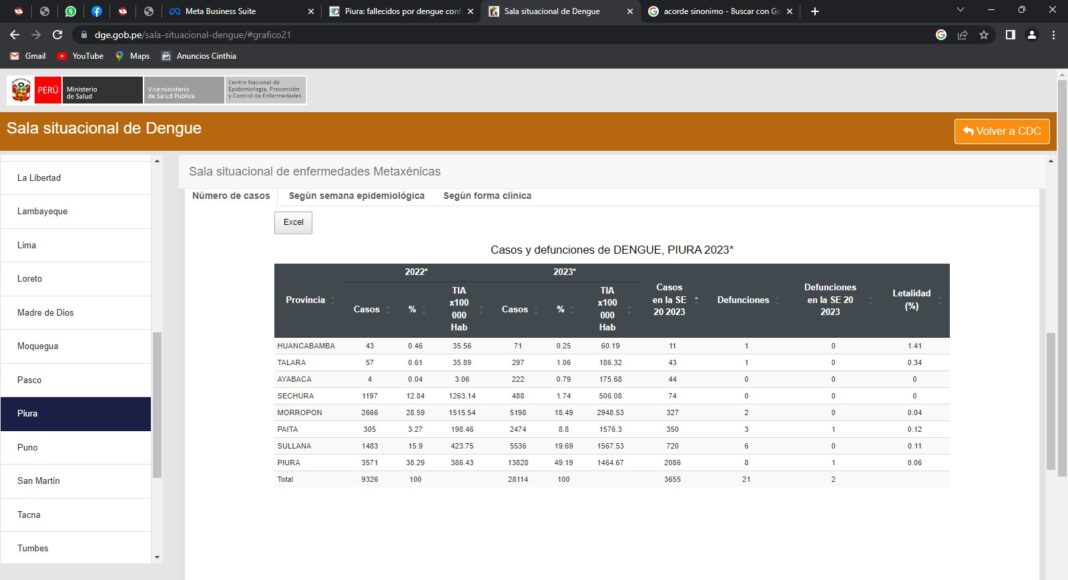This screenshot has width=1068, height=580.
Task: Switch to the acorde sinonimo Google tab
Action: (x=720, y=12)
